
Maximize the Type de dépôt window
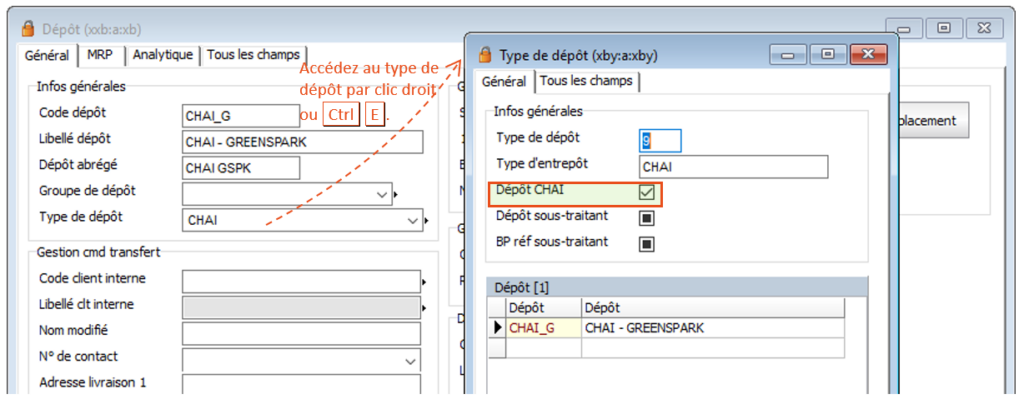828,55
